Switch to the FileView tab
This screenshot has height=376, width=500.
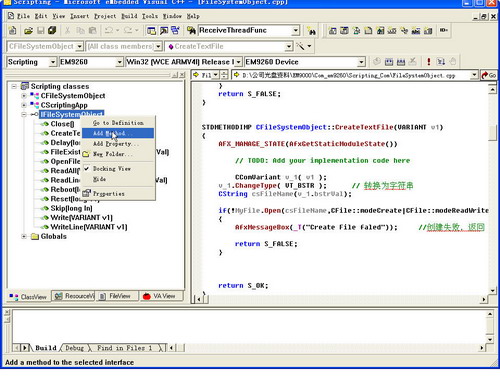(117, 296)
